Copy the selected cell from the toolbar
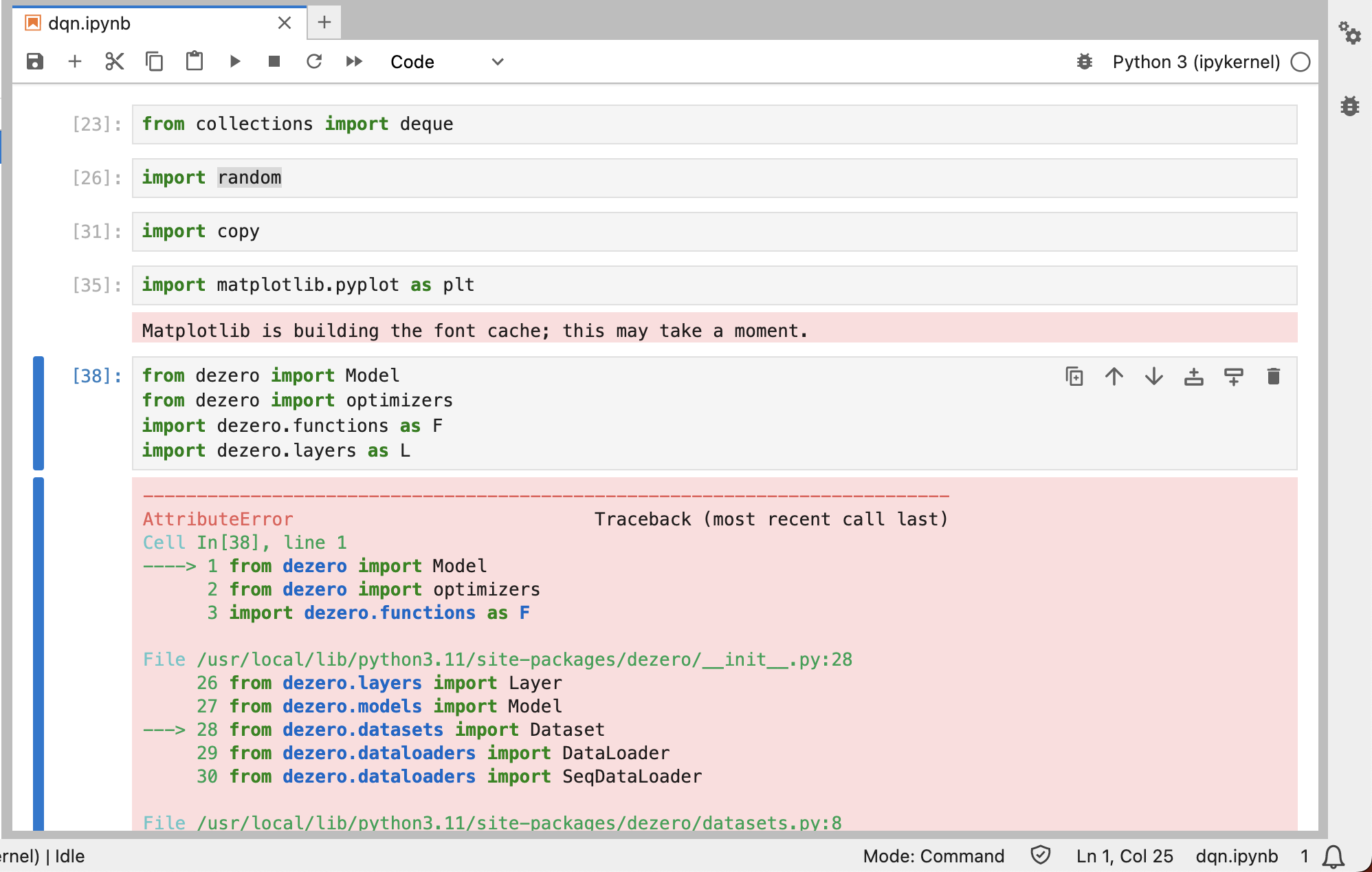This screenshot has width=1372, height=872. click(x=155, y=62)
